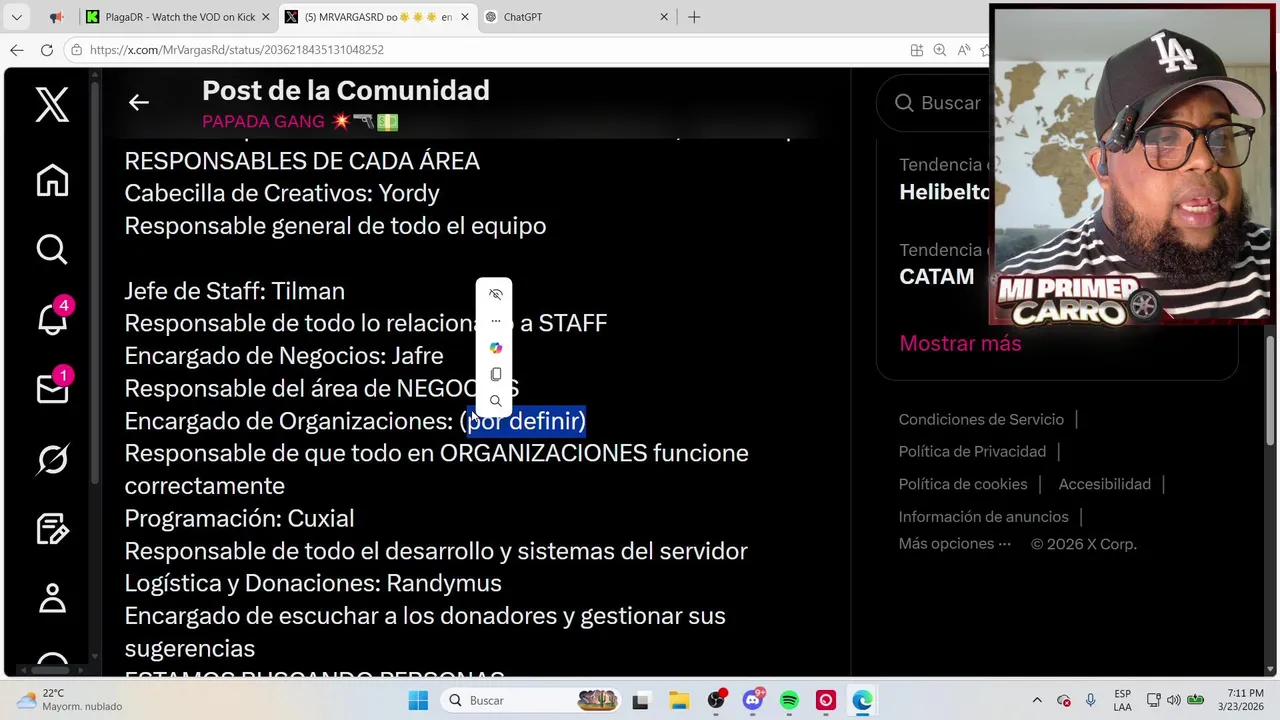1280x720 pixels.
Task: Open the red app icon next to Spotify
Action: 826,700
